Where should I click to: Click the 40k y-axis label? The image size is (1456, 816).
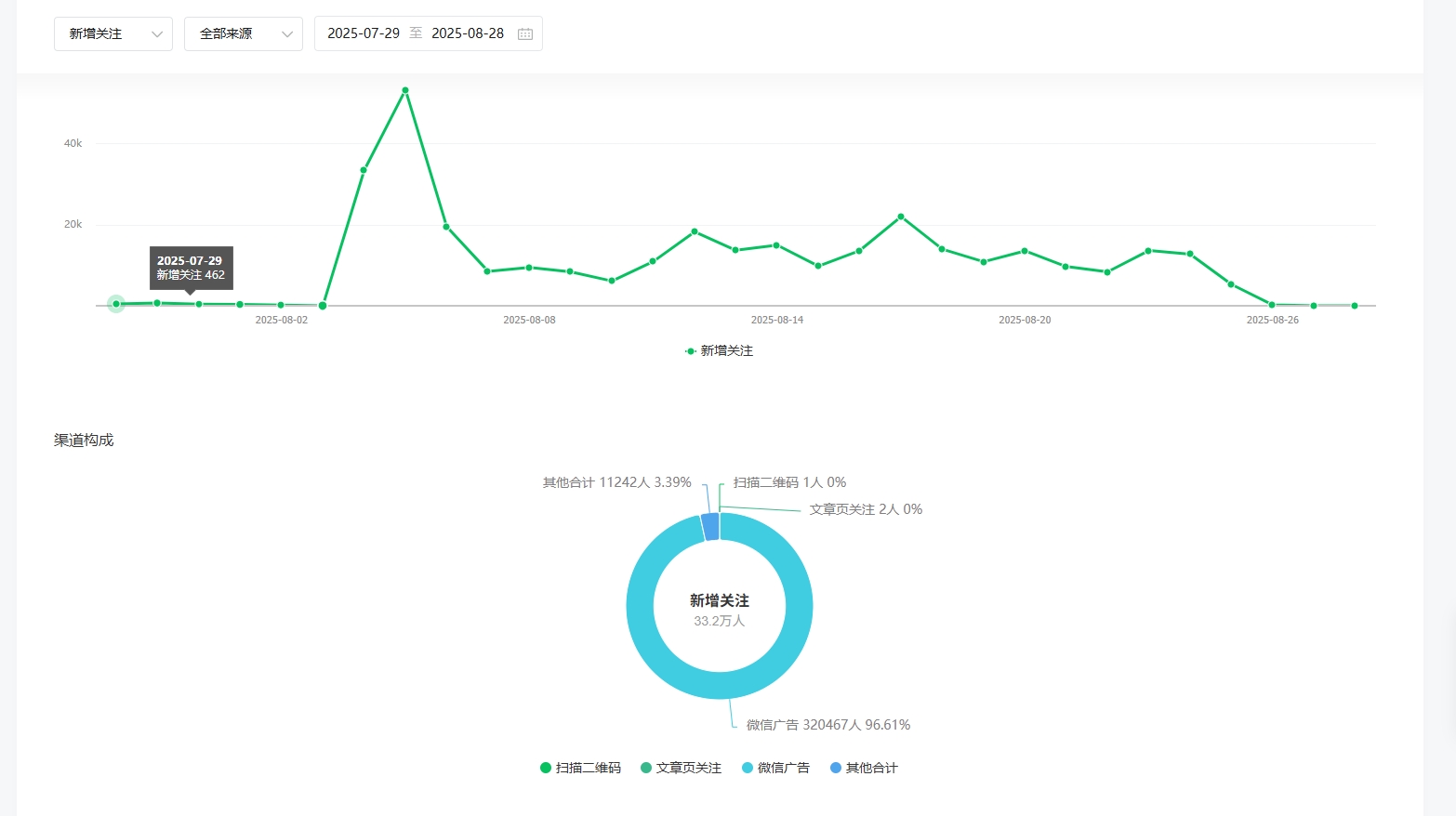point(73,143)
